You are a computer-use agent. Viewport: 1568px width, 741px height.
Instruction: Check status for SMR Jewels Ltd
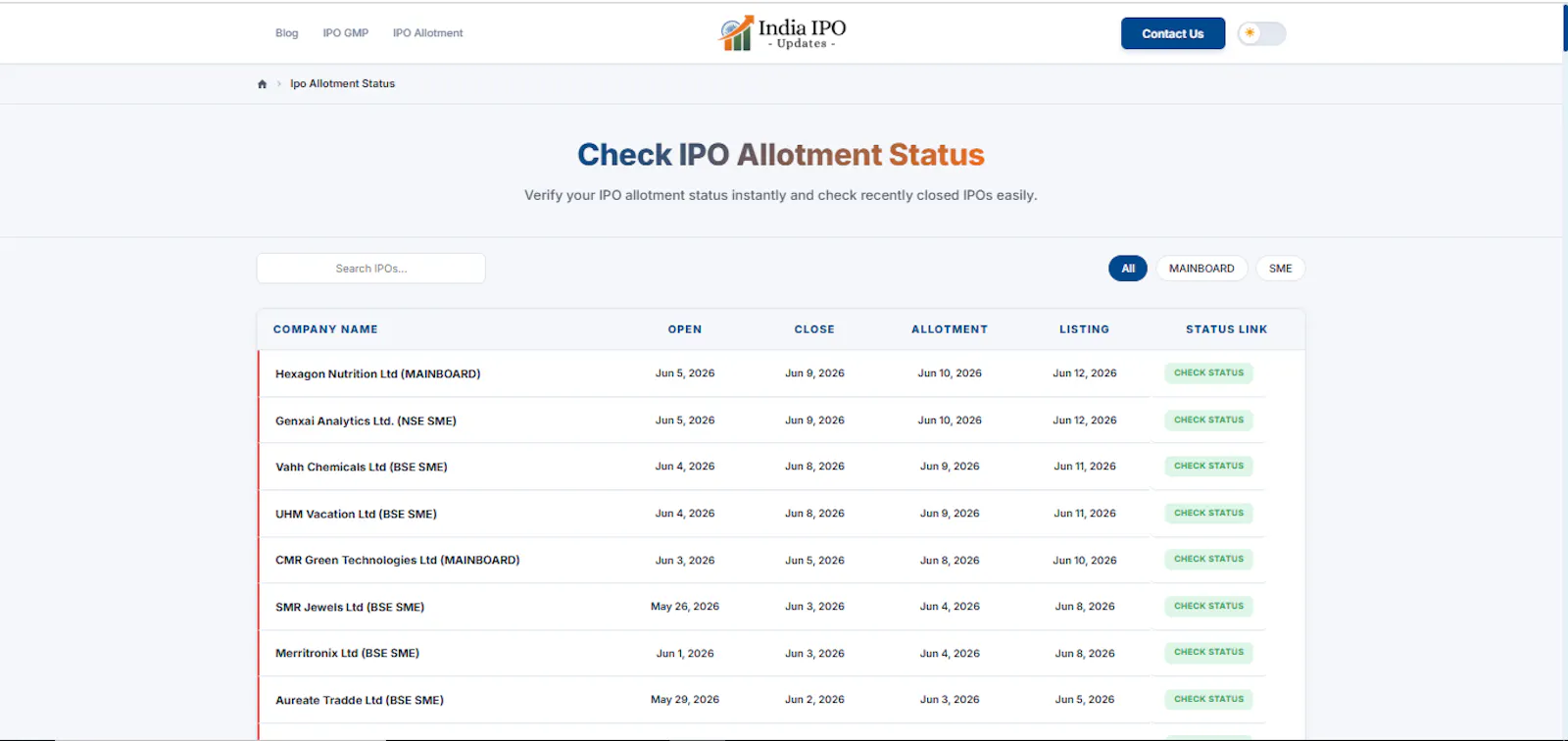pyautogui.click(x=1208, y=607)
